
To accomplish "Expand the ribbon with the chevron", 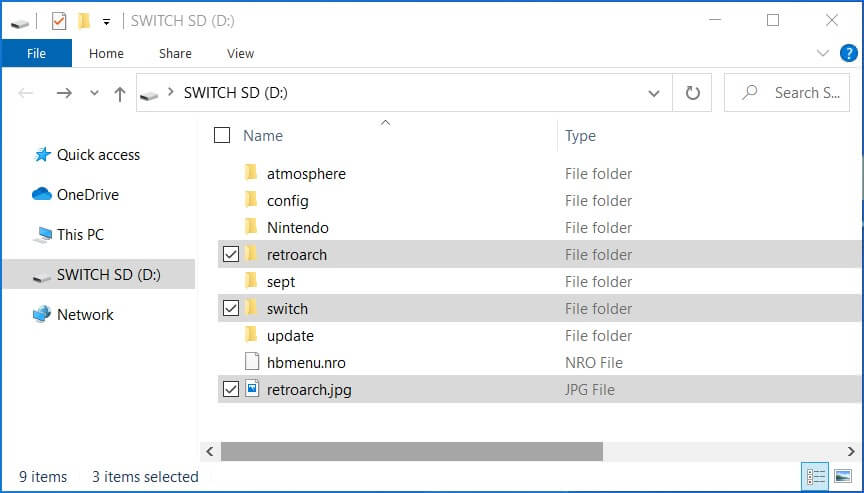I will (x=823, y=53).
